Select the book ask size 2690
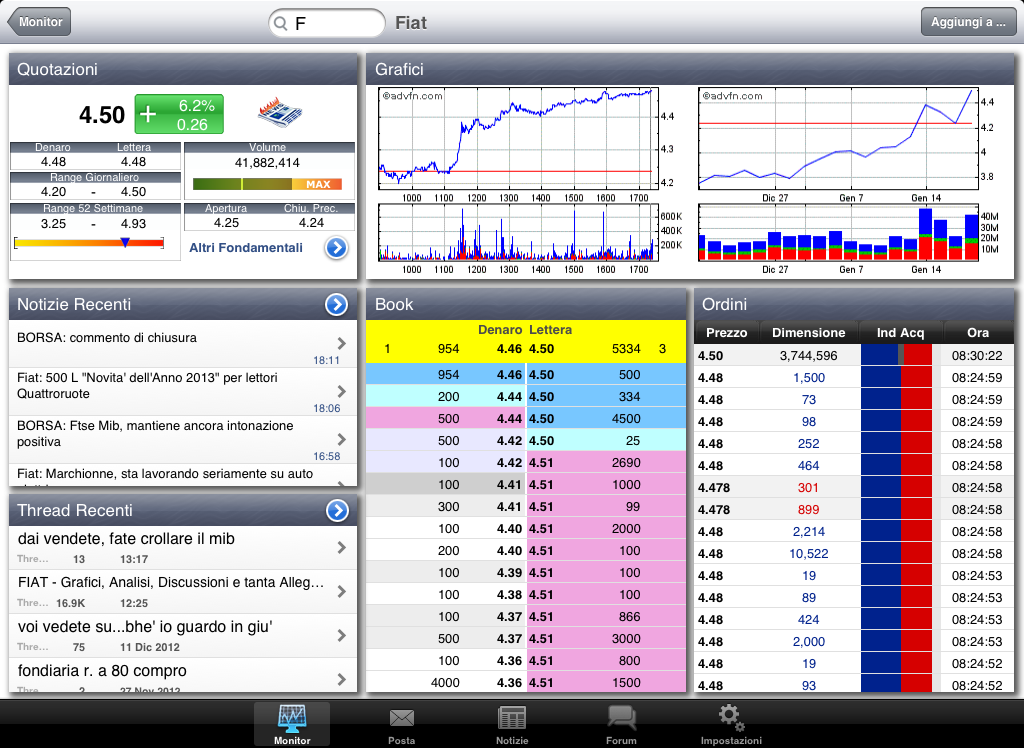The image size is (1024, 748). [x=626, y=463]
